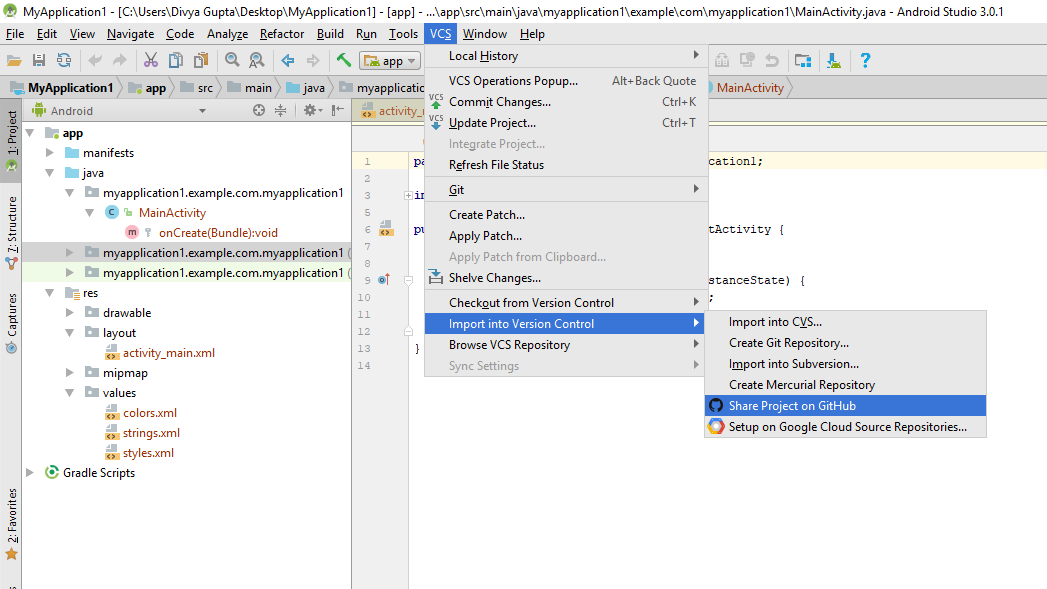The image size is (1047, 589).
Task: Click the blue Back navigation arrow
Action: [x=288, y=61]
